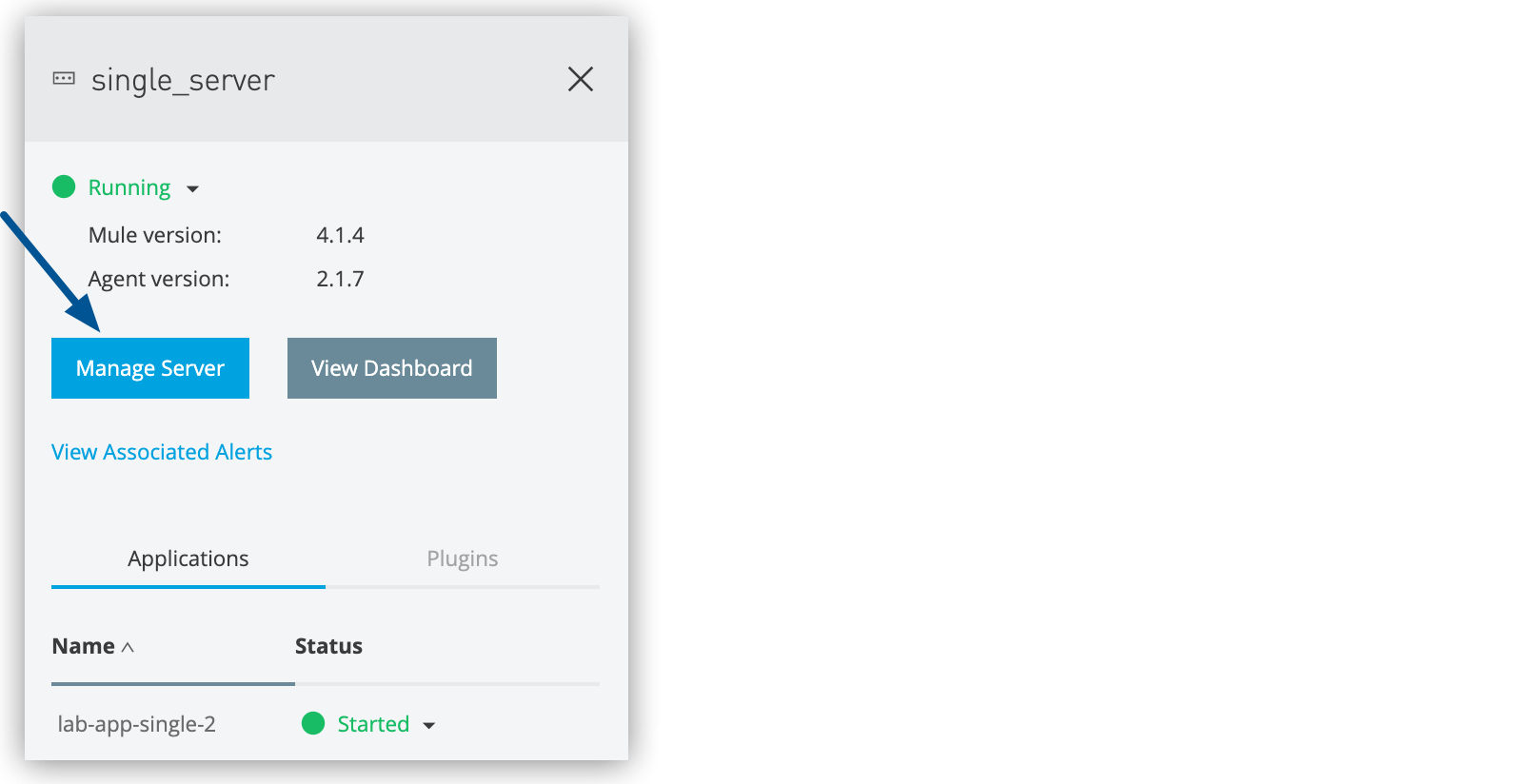This screenshot has height=784, width=1525.
Task: Open View Dashboard for the server
Action: click(391, 368)
